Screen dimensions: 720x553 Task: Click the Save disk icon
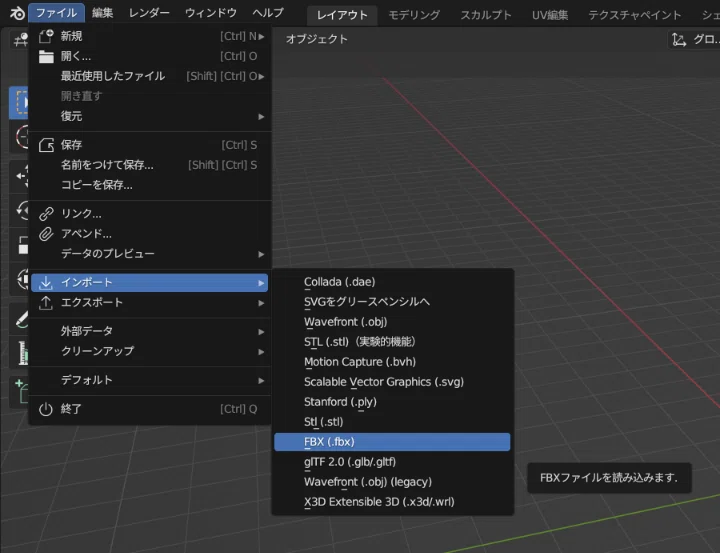pos(46,145)
